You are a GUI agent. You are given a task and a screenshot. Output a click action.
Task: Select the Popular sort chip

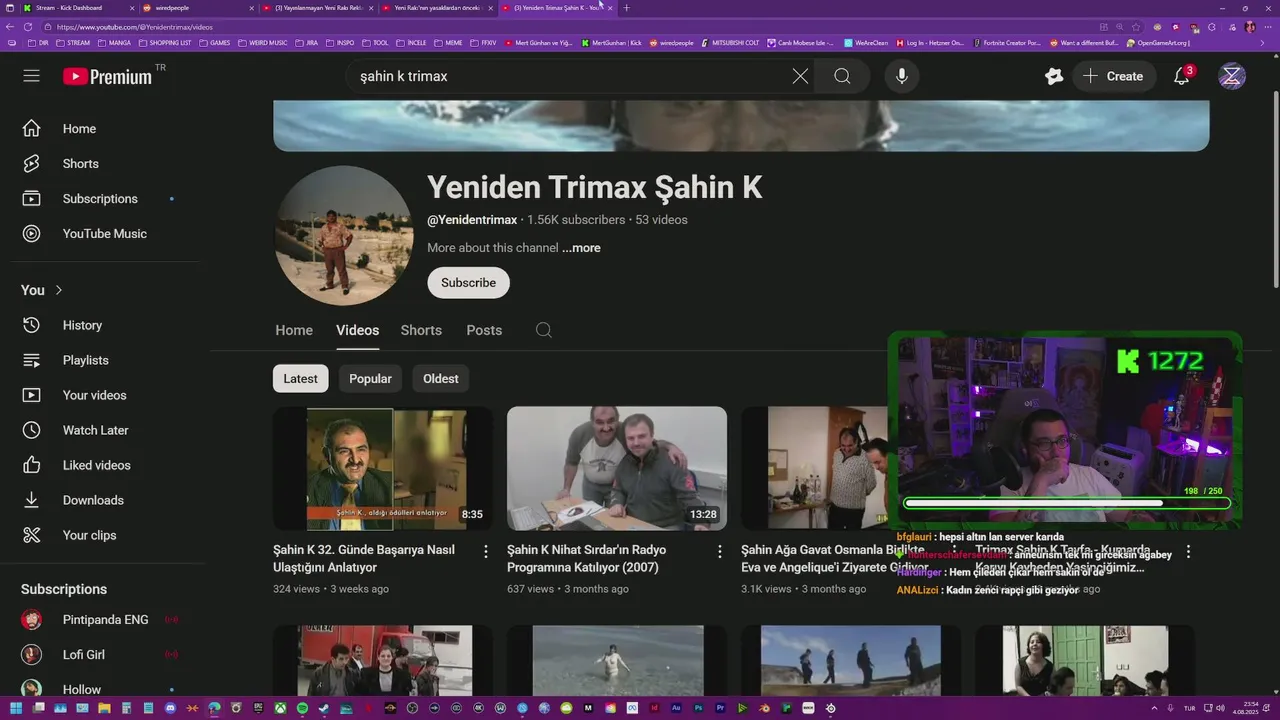point(370,379)
